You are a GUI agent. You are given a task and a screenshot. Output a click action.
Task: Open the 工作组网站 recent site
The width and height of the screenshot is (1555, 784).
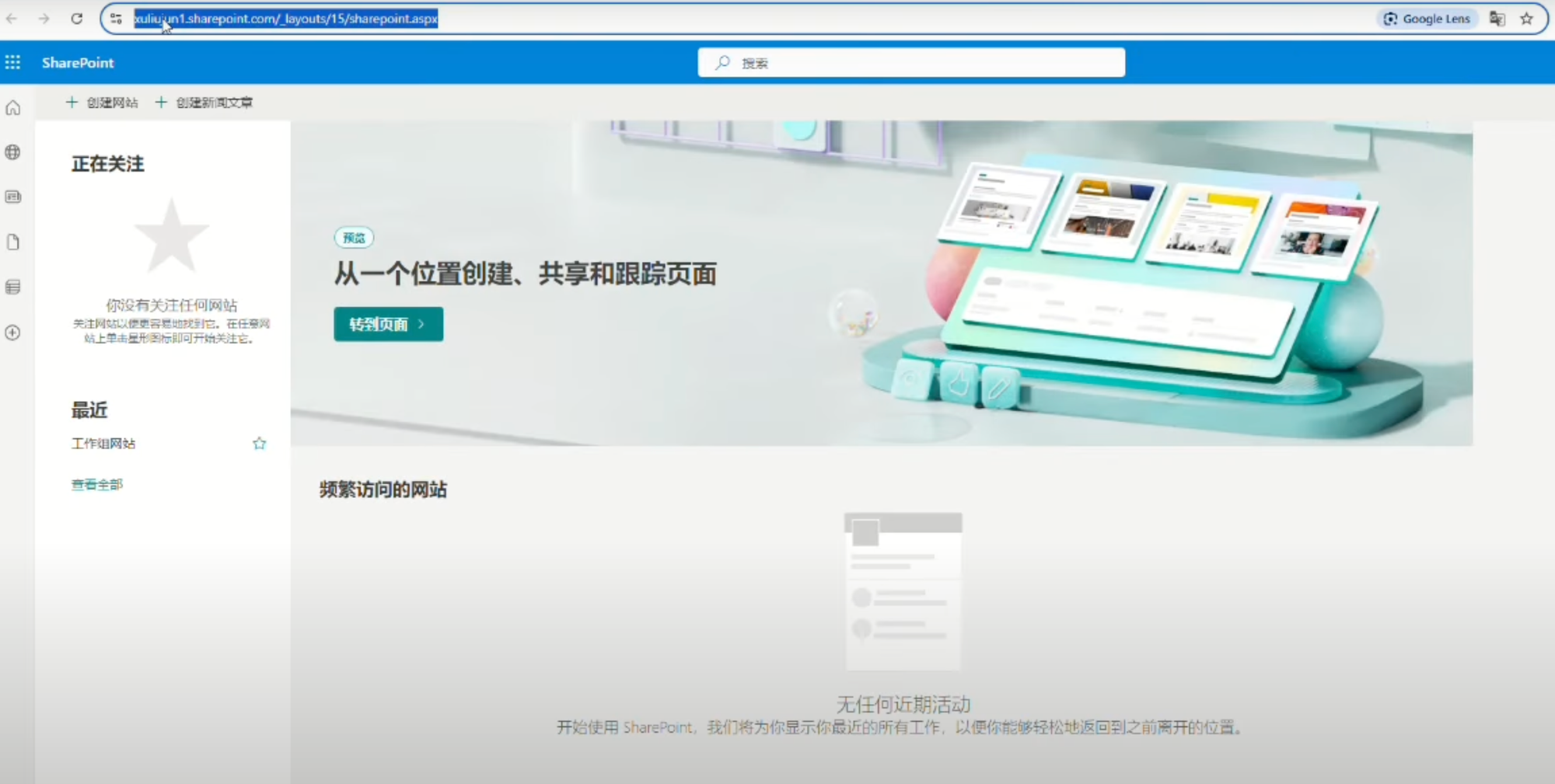coord(103,444)
